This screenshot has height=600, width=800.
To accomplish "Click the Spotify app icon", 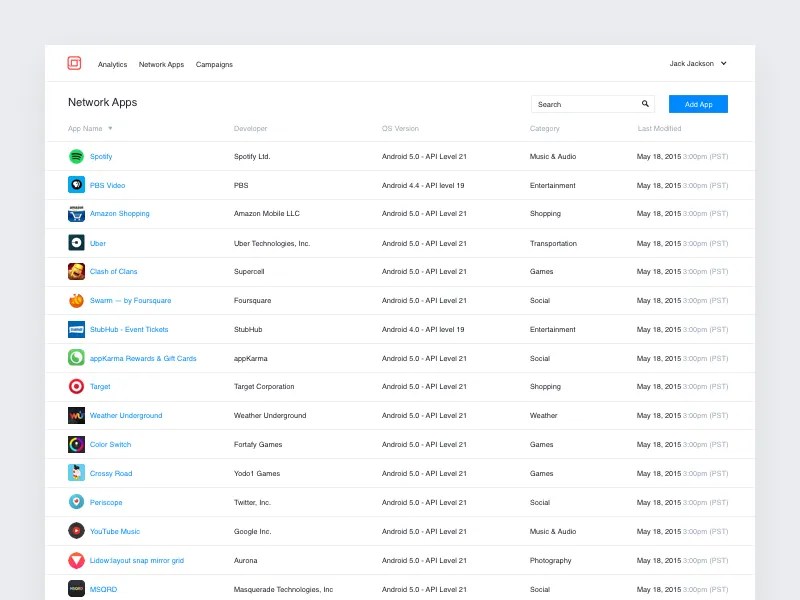I will [x=77, y=156].
